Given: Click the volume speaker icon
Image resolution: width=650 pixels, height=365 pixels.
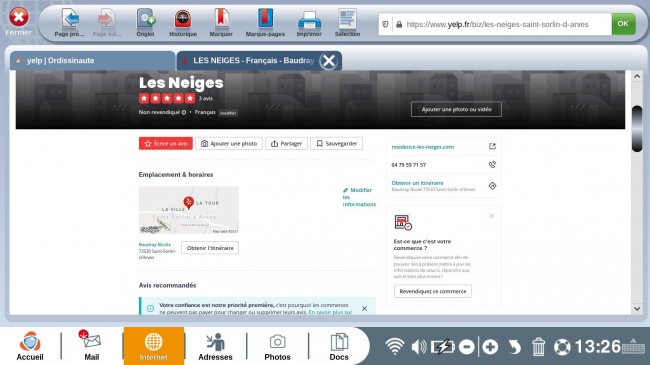Looking at the screenshot, I should tap(419, 347).
